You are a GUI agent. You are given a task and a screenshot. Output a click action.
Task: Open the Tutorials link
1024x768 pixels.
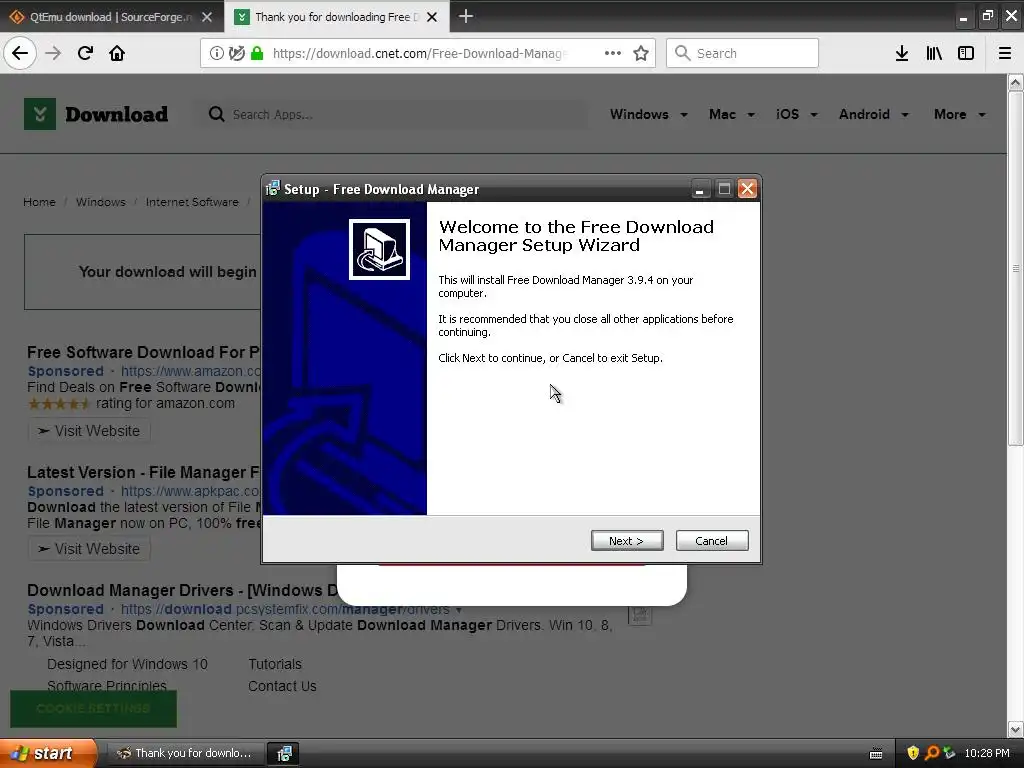[x=275, y=664]
